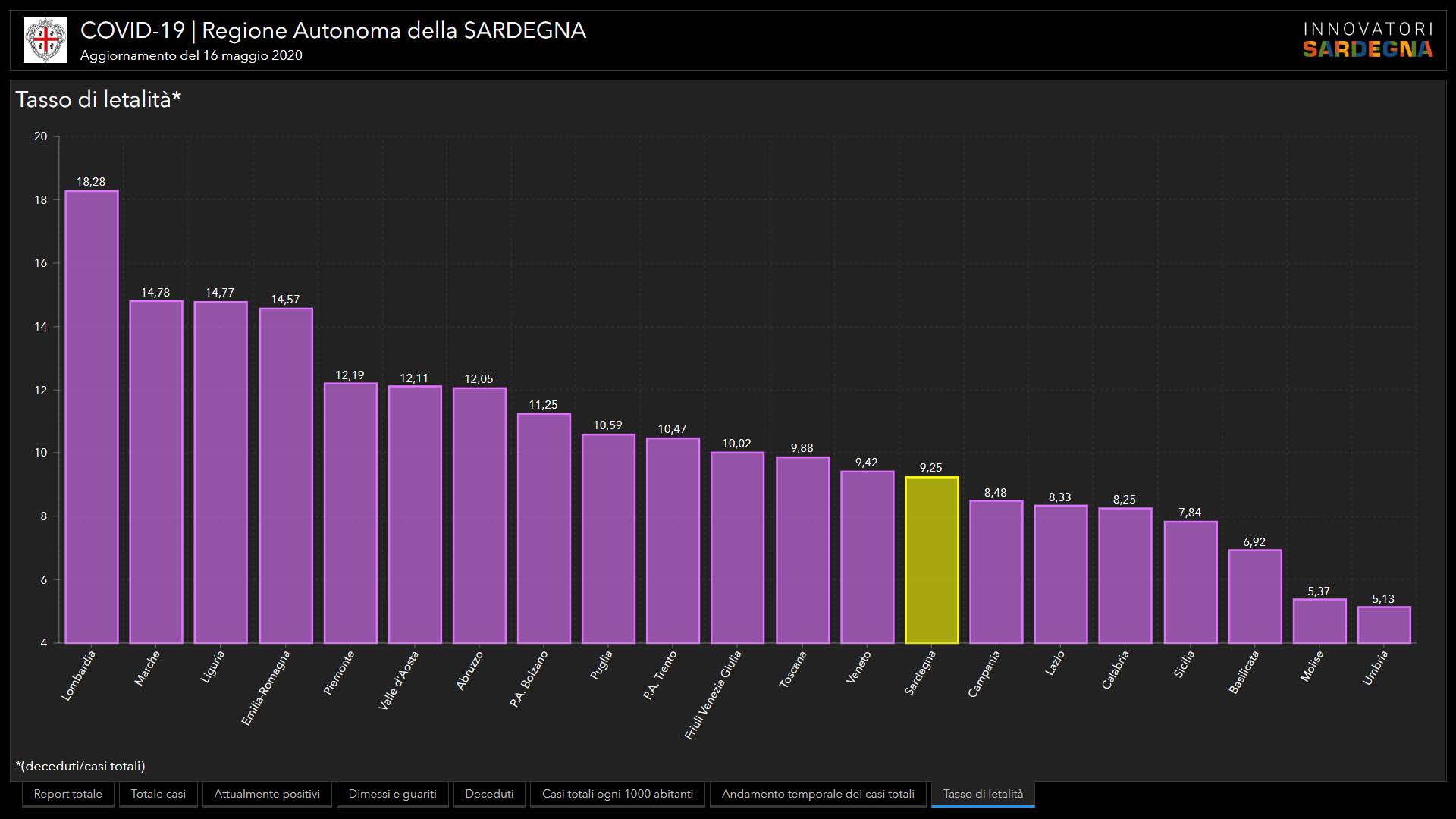The image size is (1456, 819).
Task: Click the Marche bar in the chart
Action: pos(155,472)
